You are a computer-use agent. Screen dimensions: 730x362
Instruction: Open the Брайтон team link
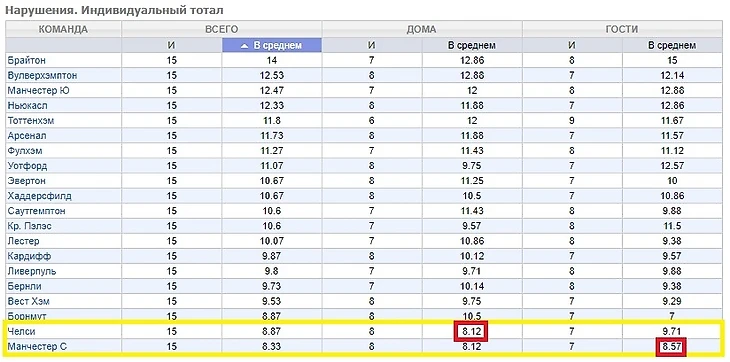(27, 60)
